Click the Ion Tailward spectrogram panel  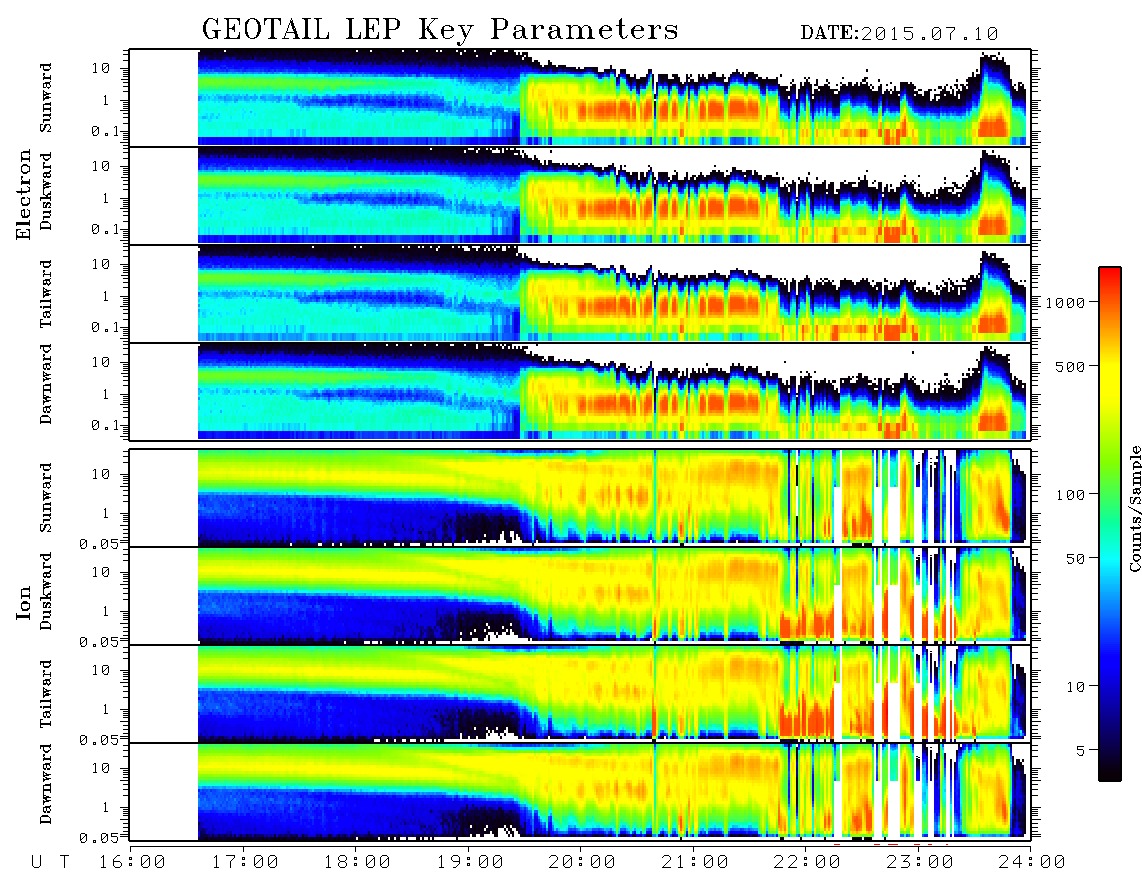pyautogui.click(x=580, y=694)
